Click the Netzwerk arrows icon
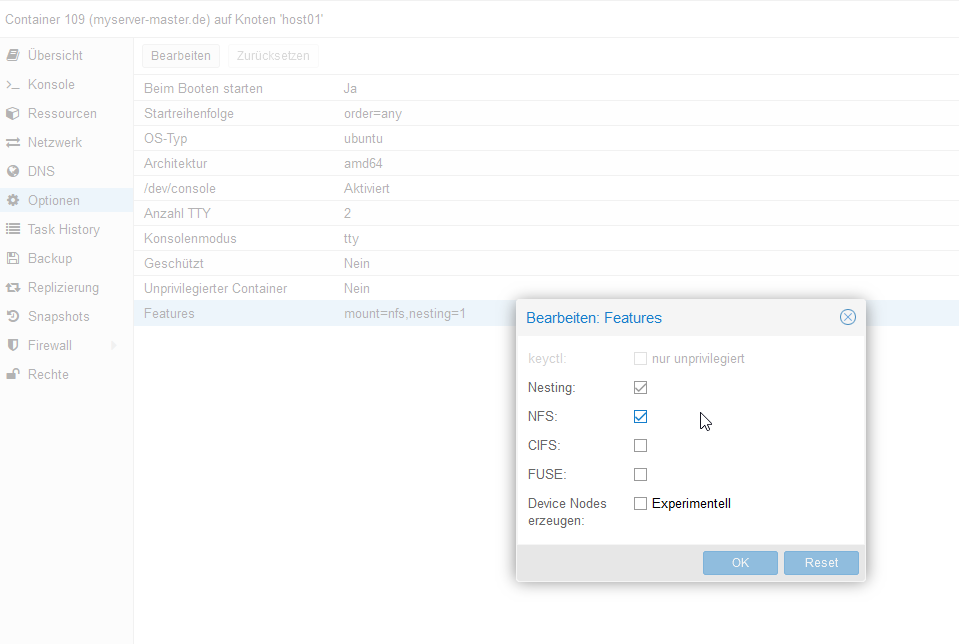 tap(13, 142)
